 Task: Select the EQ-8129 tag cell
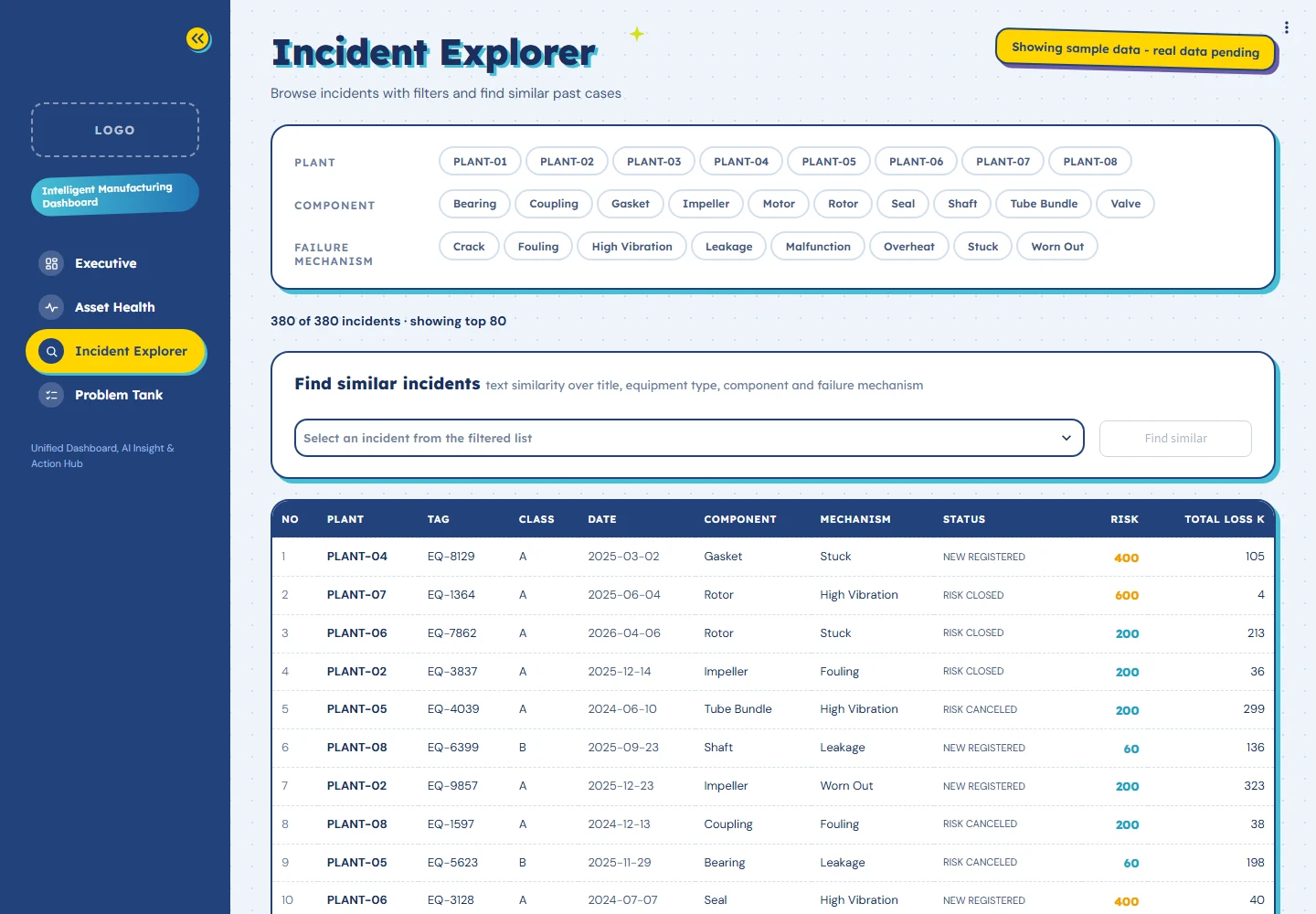(451, 557)
